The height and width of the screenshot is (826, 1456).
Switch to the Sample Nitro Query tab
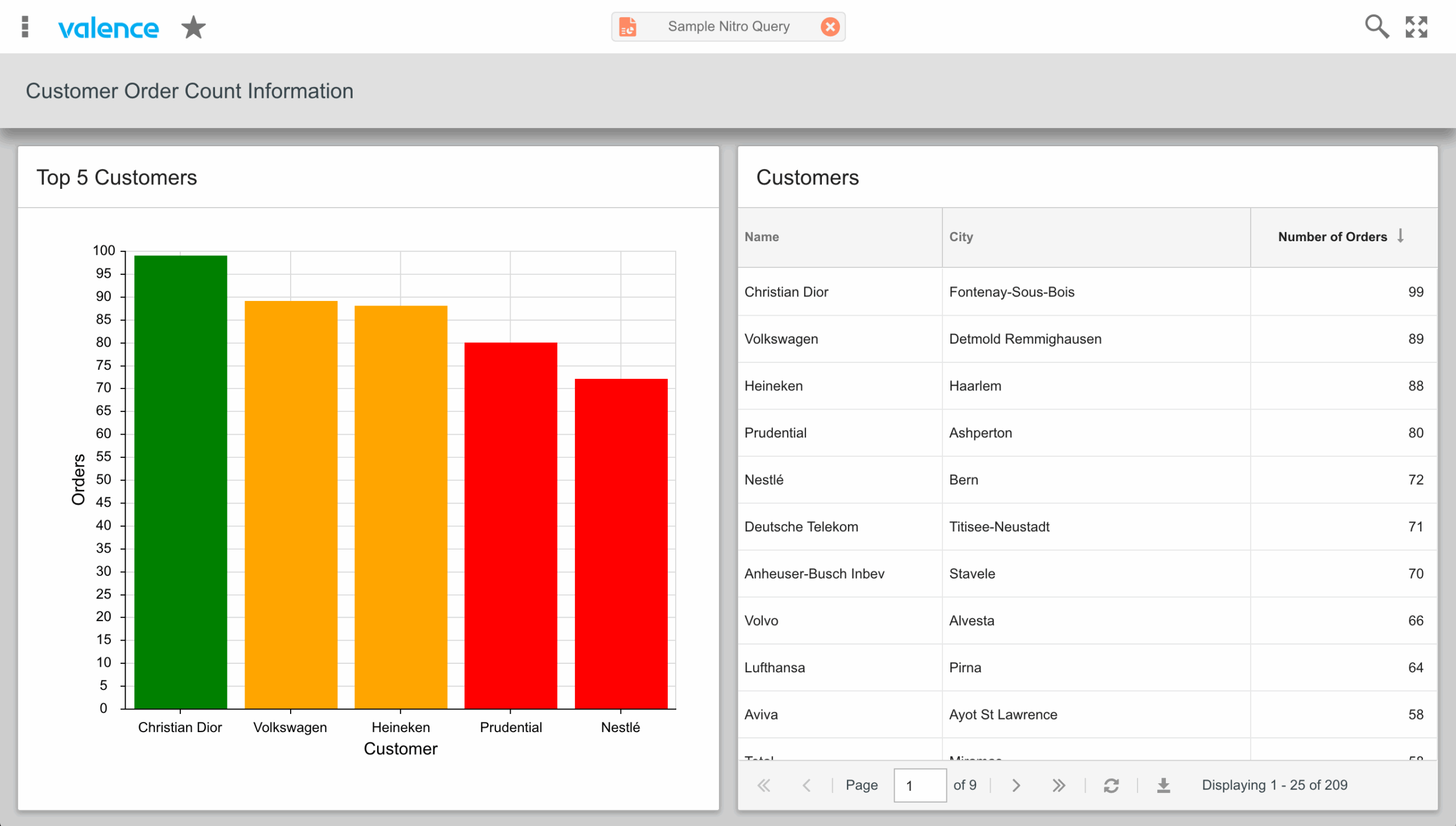tap(729, 27)
